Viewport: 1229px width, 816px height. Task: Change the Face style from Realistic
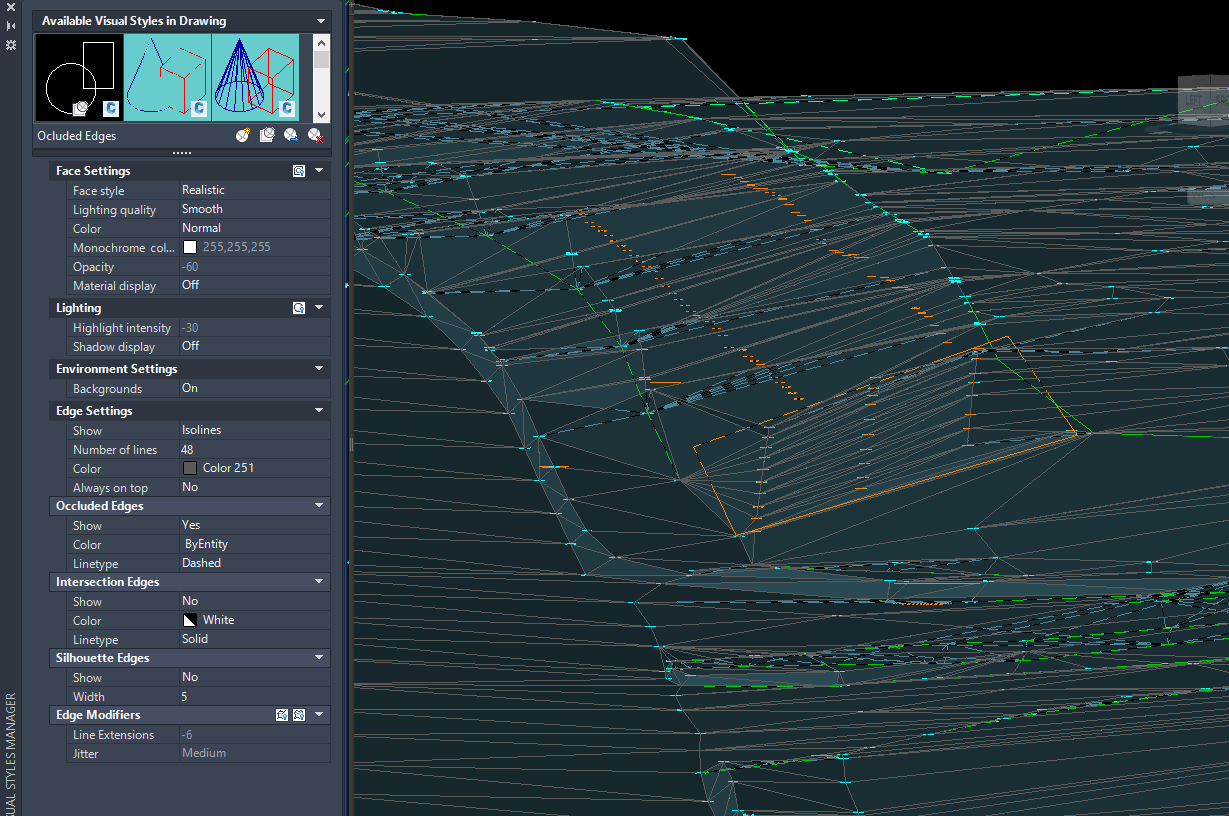(x=253, y=189)
